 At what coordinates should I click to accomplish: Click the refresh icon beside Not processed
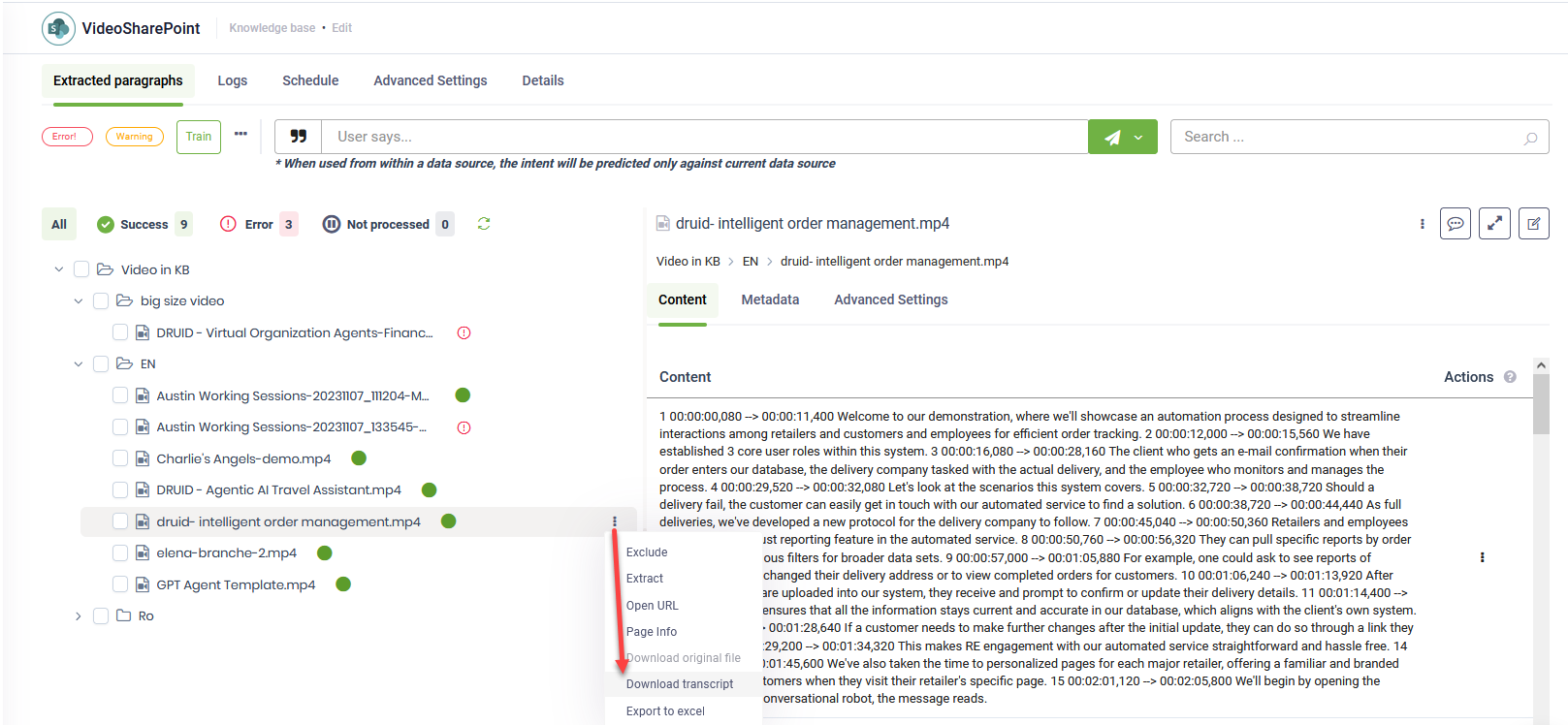click(x=484, y=224)
